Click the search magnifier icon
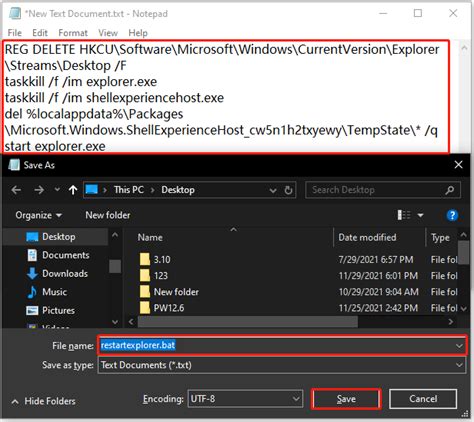The height and width of the screenshot is (422, 474). [449, 190]
